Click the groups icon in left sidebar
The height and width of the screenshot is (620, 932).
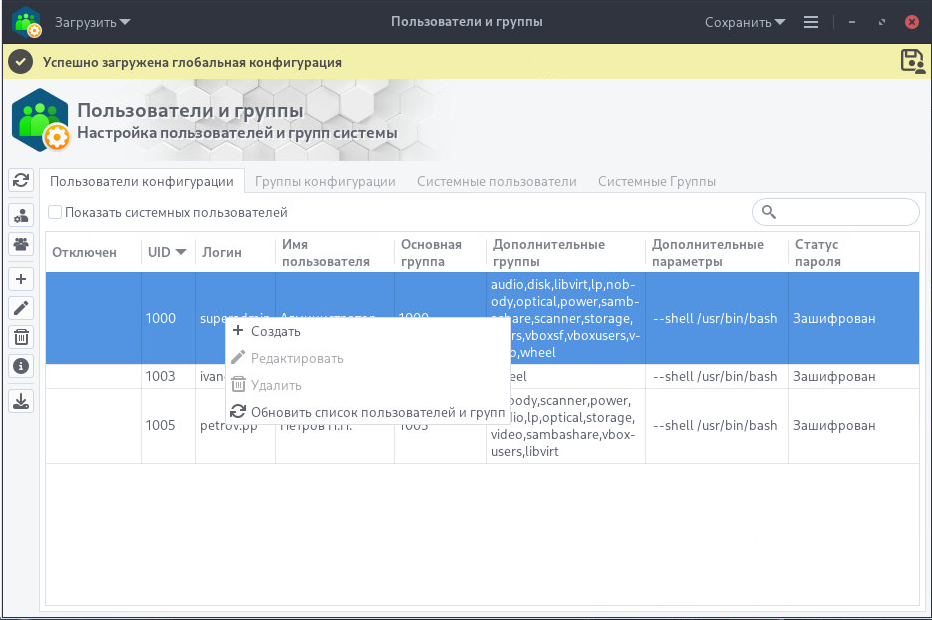click(x=21, y=243)
